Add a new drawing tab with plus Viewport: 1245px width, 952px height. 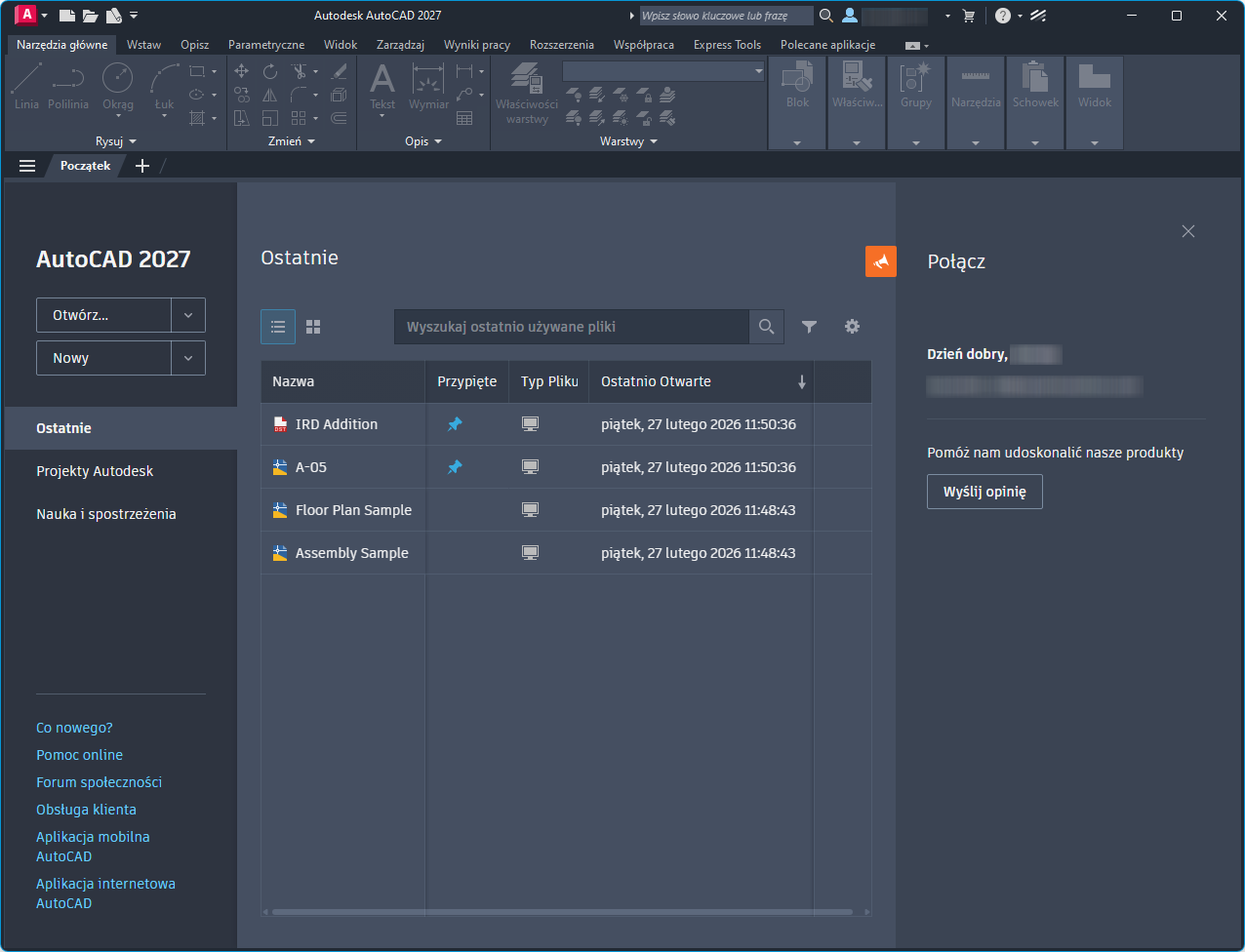click(142, 166)
